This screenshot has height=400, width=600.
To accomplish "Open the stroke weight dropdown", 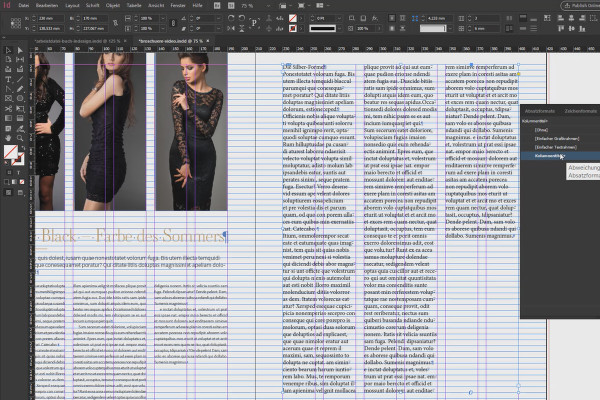I will (x=339, y=18).
